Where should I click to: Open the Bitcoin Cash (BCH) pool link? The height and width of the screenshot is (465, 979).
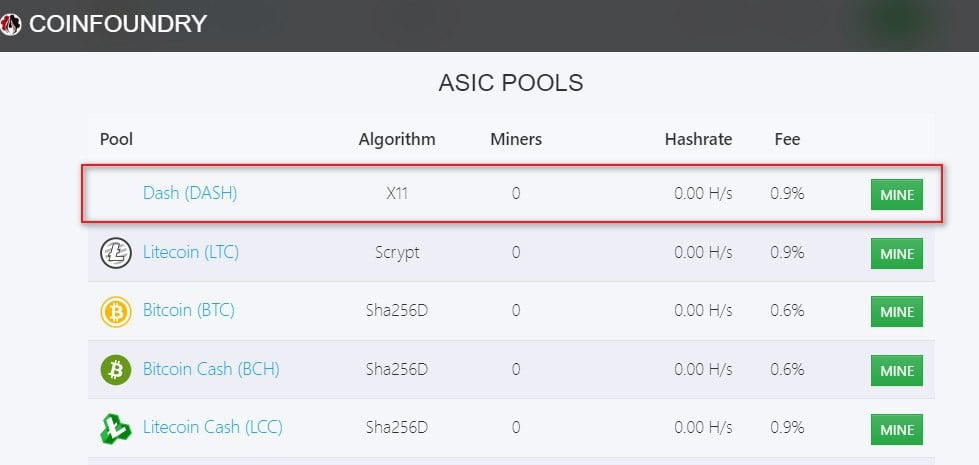[211, 369]
